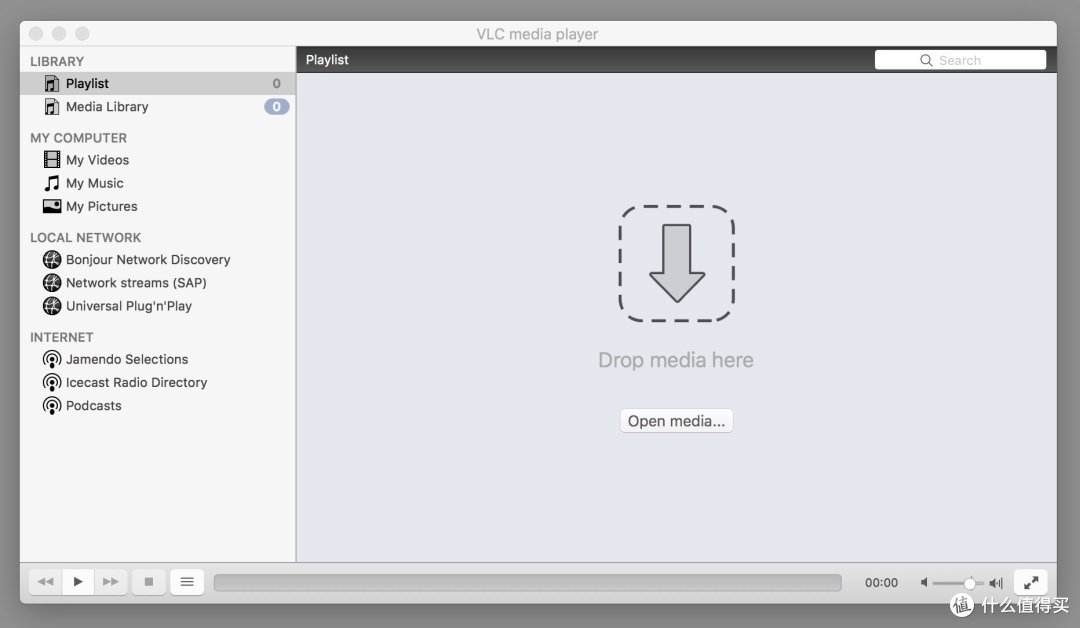
Task: Click the search magnifier icon
Action: click(926, 60)
